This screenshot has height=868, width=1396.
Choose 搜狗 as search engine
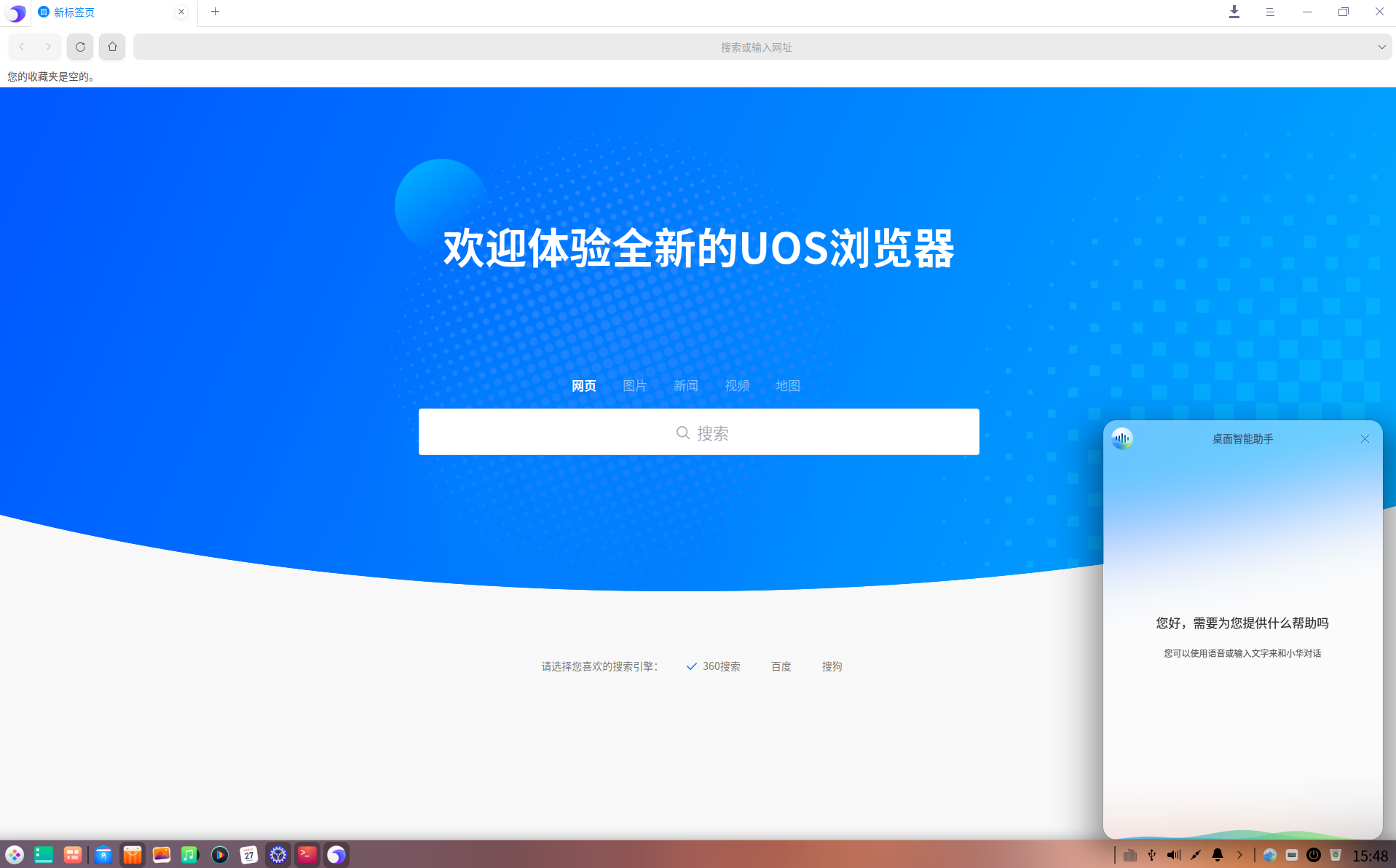[832, 666]
